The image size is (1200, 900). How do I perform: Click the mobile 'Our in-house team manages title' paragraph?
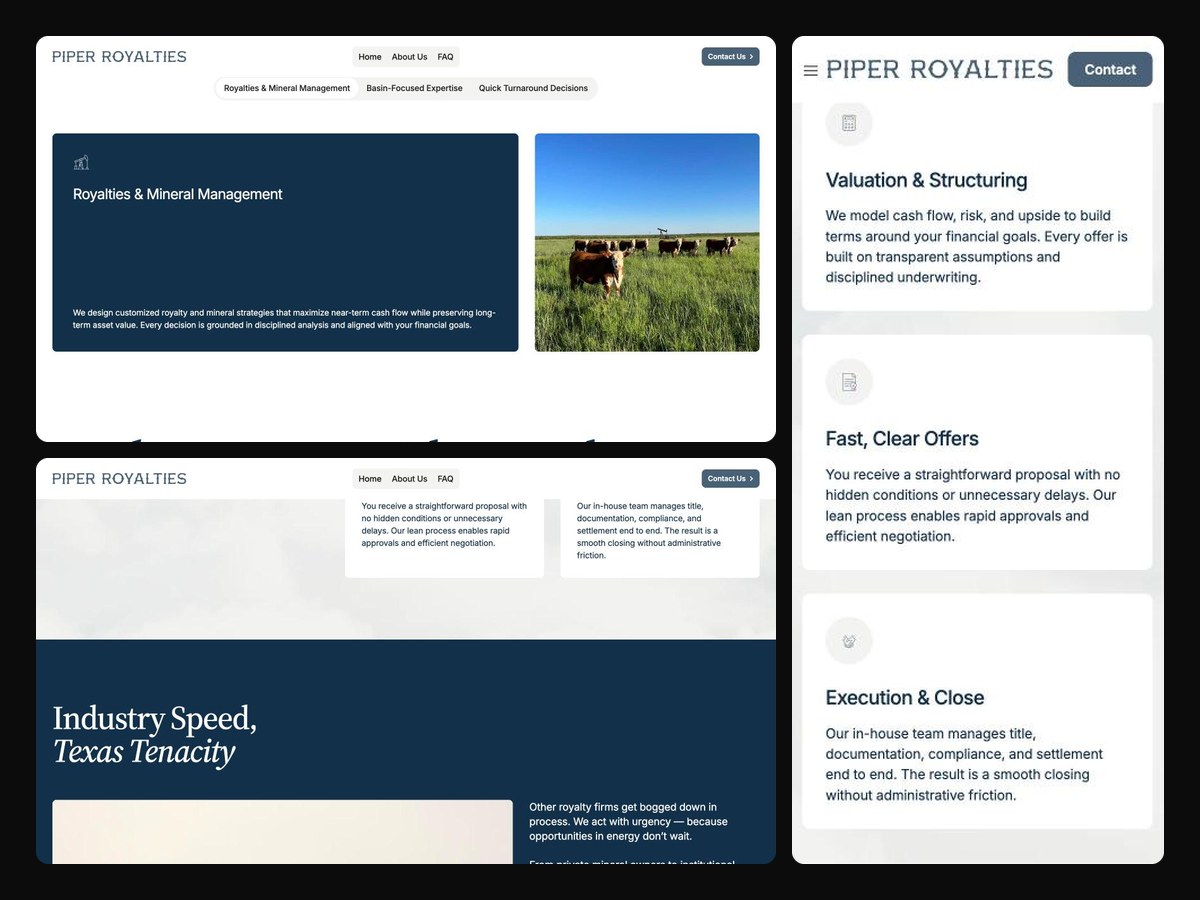[x=964, y=764]
